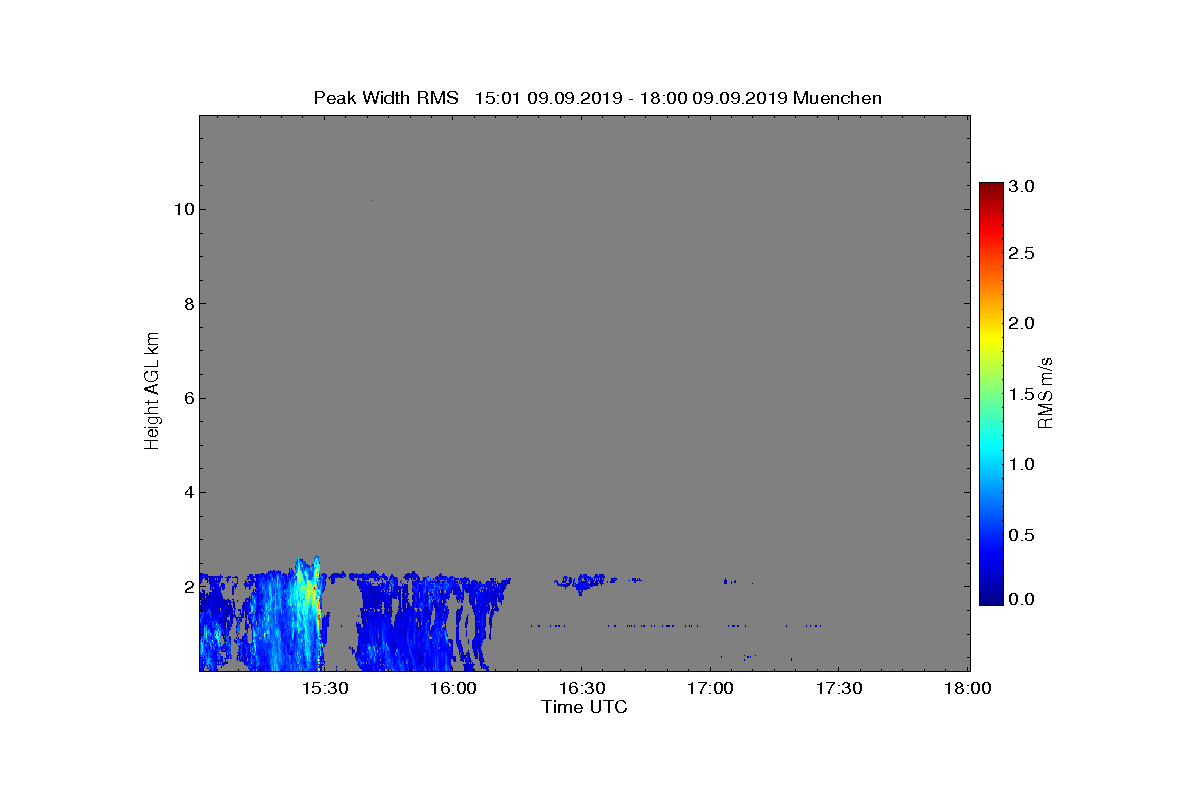Screen dimensions: 1200x800
Task: Click the RMS colorbar gradient
Action: point(991,393)
